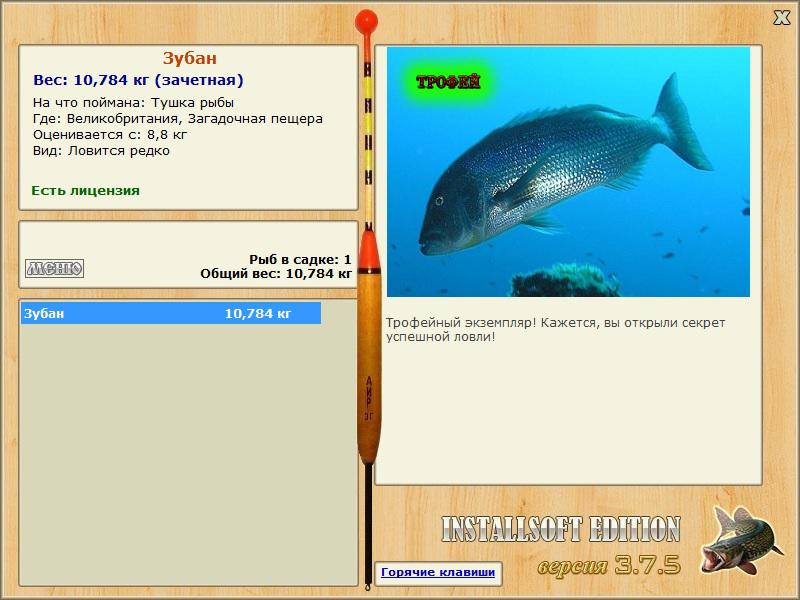Click the версия 3.7.5 label
The height and width of the screenshot is (600, 800).
pyautogui.click(x=609, y=565)
